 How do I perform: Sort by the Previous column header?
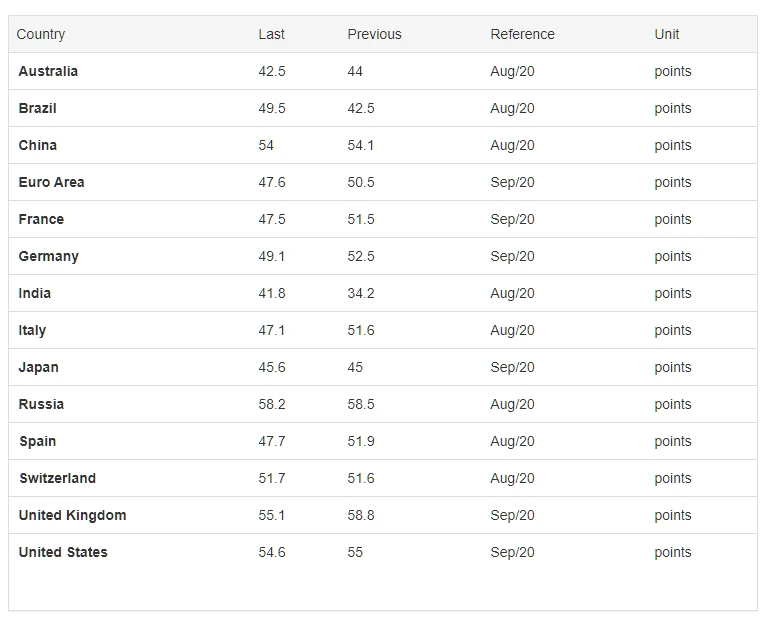click(374, 34)
